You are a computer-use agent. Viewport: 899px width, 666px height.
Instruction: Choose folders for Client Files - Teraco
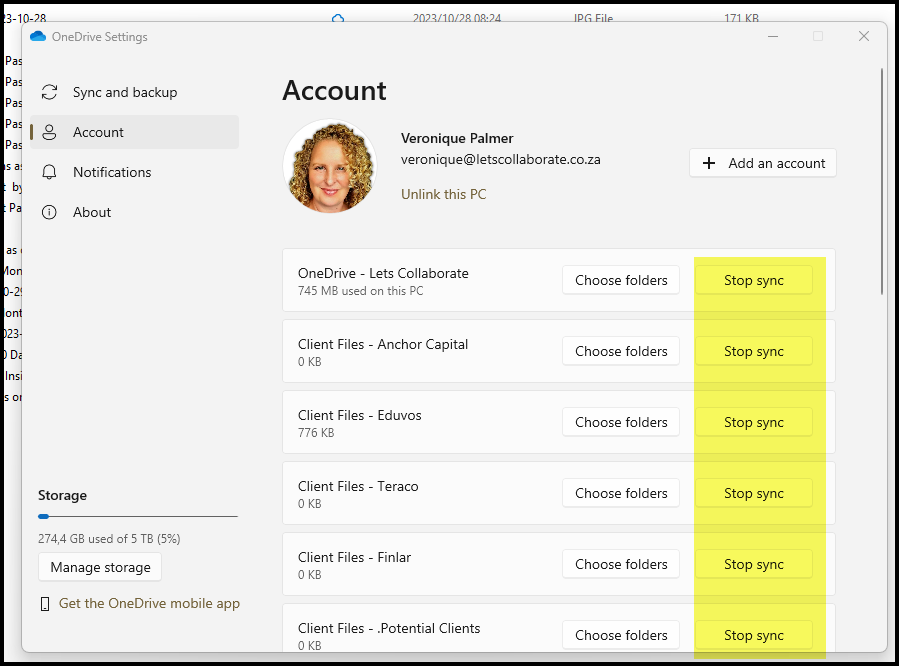[621, 493]
